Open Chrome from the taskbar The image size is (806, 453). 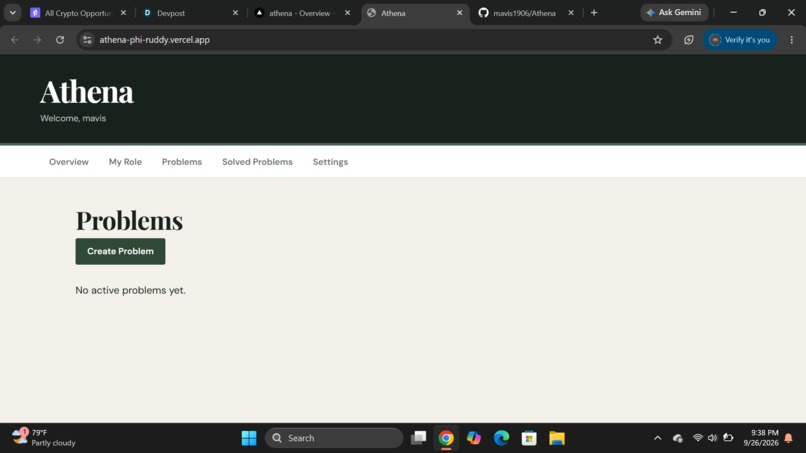tap(446, 438)
